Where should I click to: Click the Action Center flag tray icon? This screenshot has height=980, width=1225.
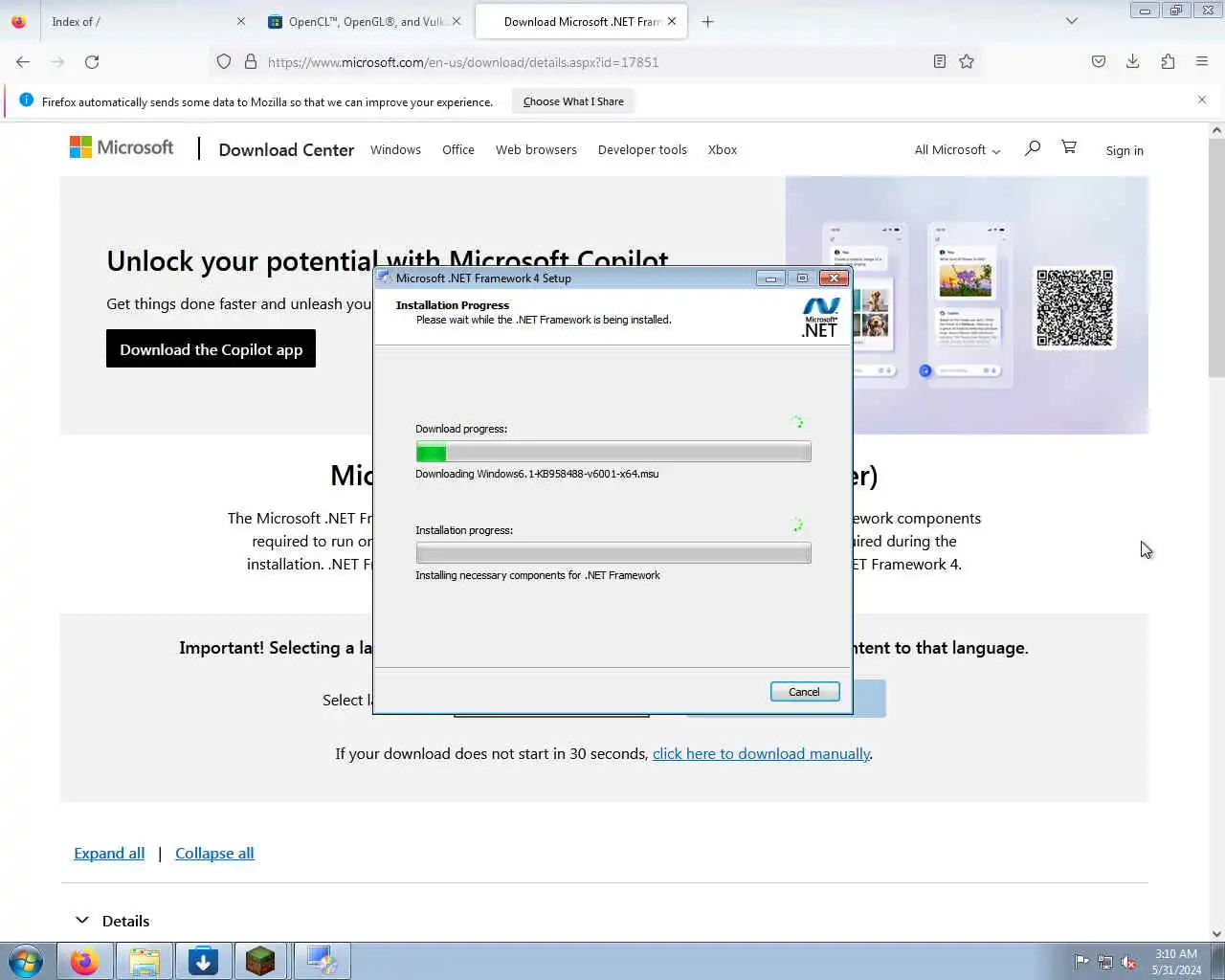(1081, 962)
